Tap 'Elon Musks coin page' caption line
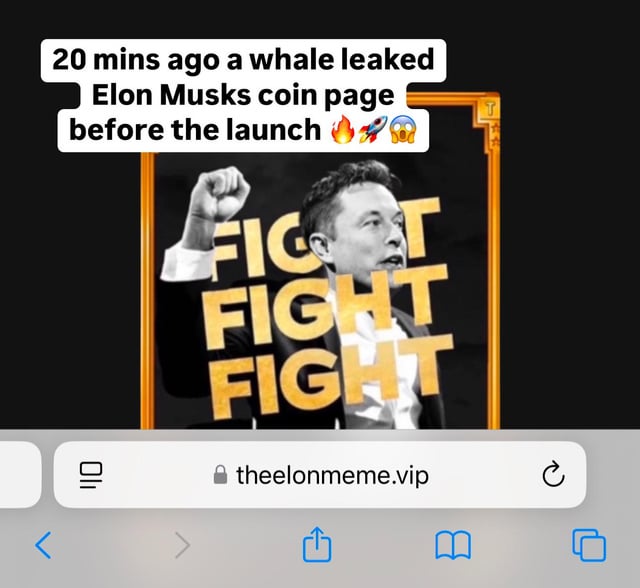640x588 pixels. pos(243,95)
